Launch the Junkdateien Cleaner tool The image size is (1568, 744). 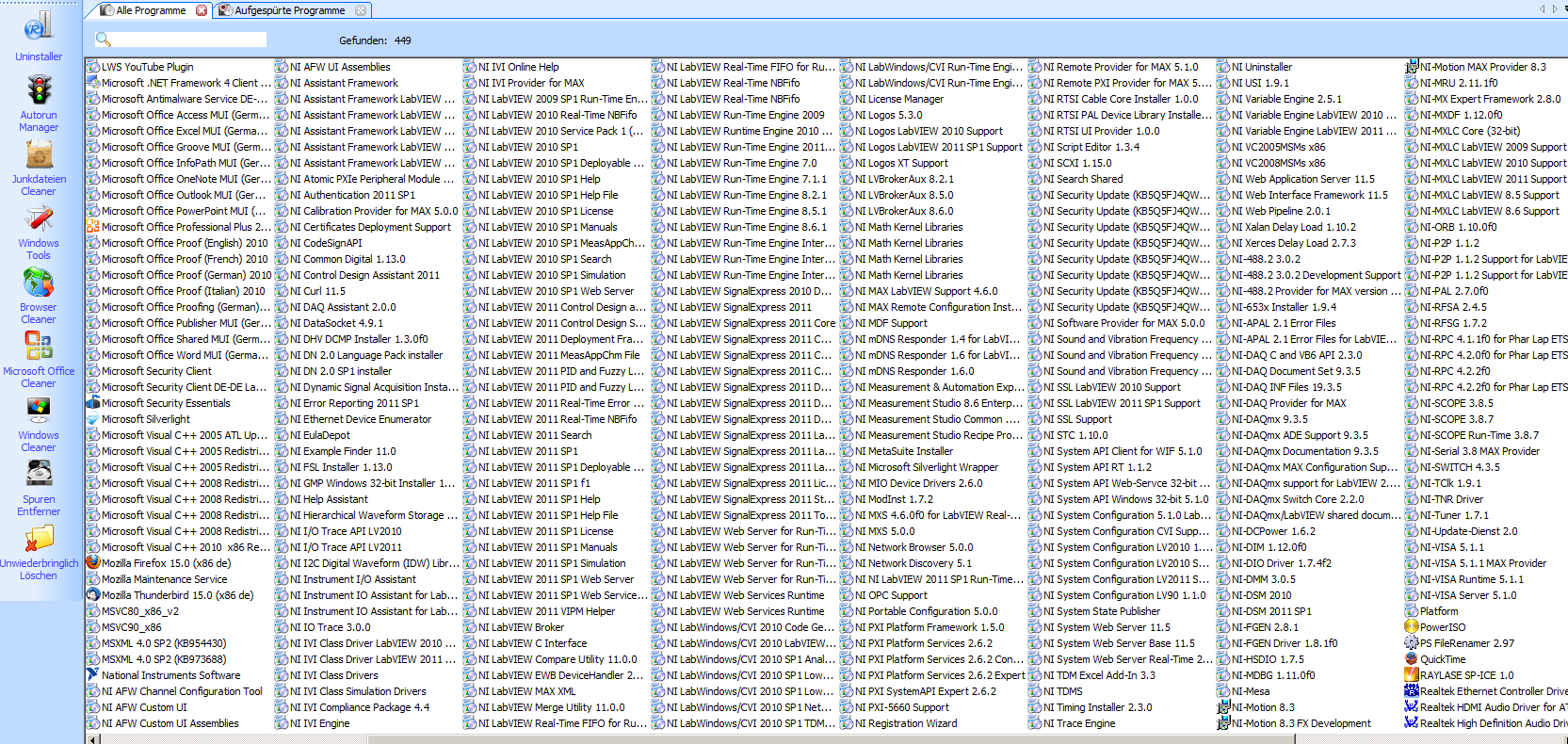(x=39, y=168)
